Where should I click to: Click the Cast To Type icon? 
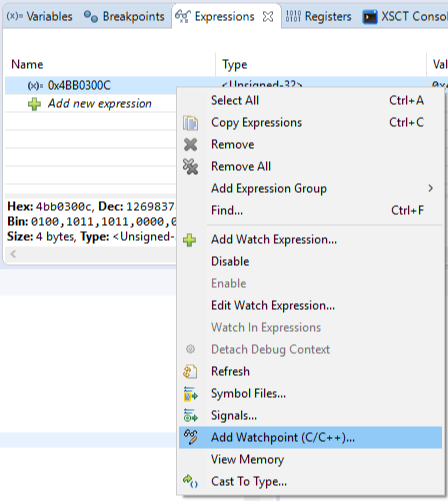(190, 481)
